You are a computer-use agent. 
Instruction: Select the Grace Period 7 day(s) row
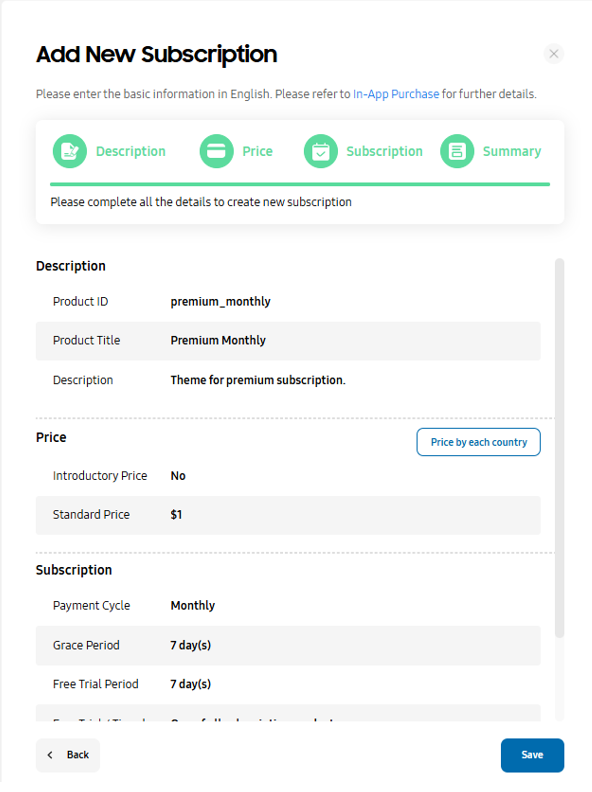point(288,645)
